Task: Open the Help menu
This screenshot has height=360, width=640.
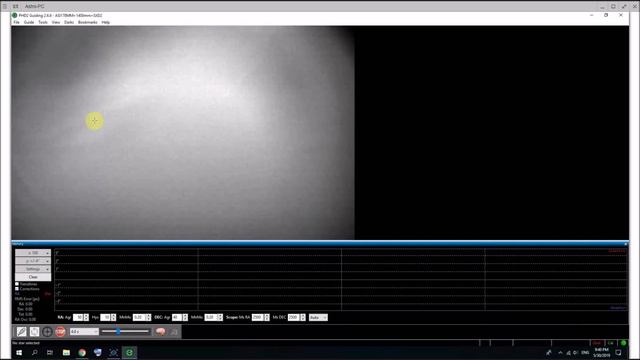Action: [106, 22]
